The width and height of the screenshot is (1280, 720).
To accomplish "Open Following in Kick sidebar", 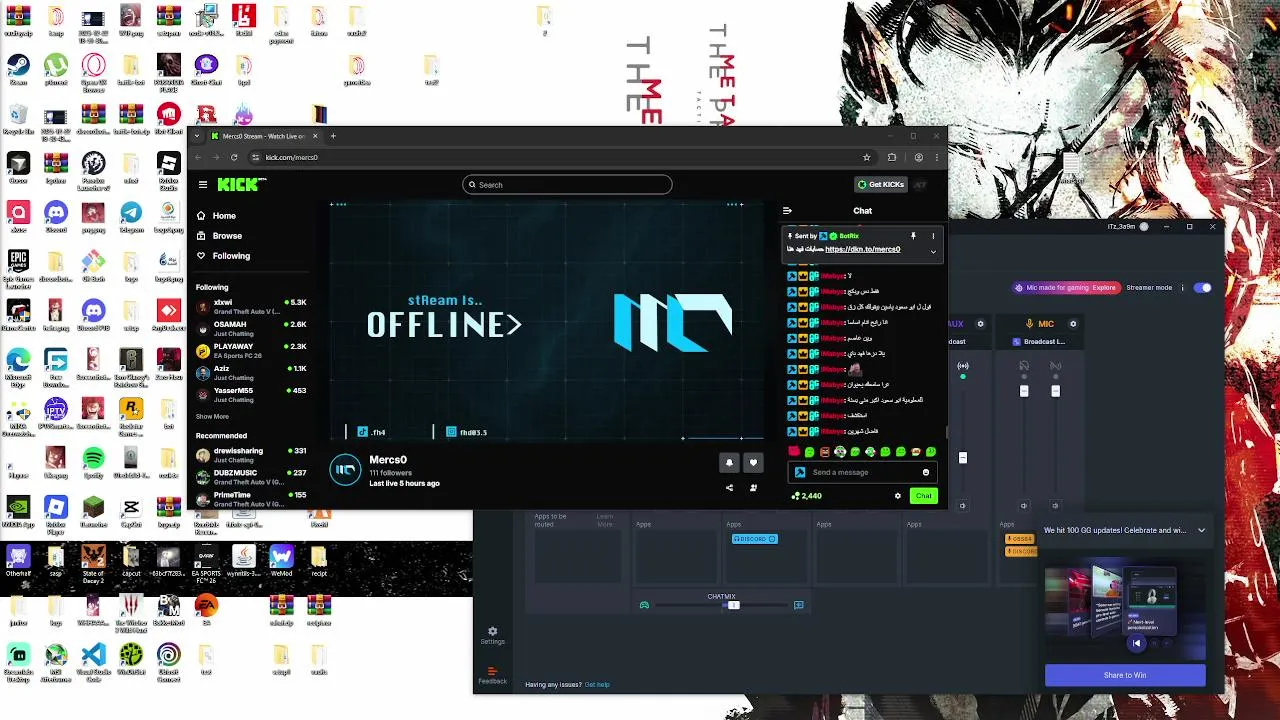I will point(223,256).
